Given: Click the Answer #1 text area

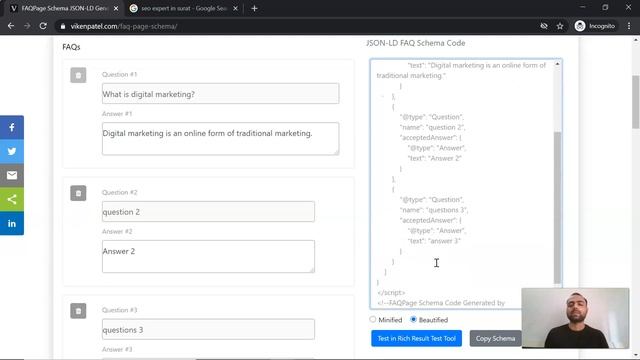Looking at the screenshot, I should click(220, 139).
